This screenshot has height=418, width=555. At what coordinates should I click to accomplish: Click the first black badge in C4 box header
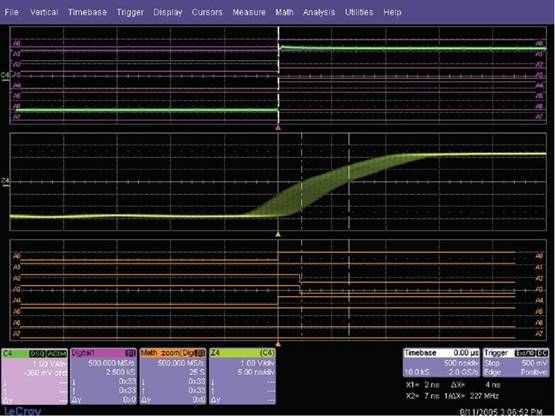[37, 354]
